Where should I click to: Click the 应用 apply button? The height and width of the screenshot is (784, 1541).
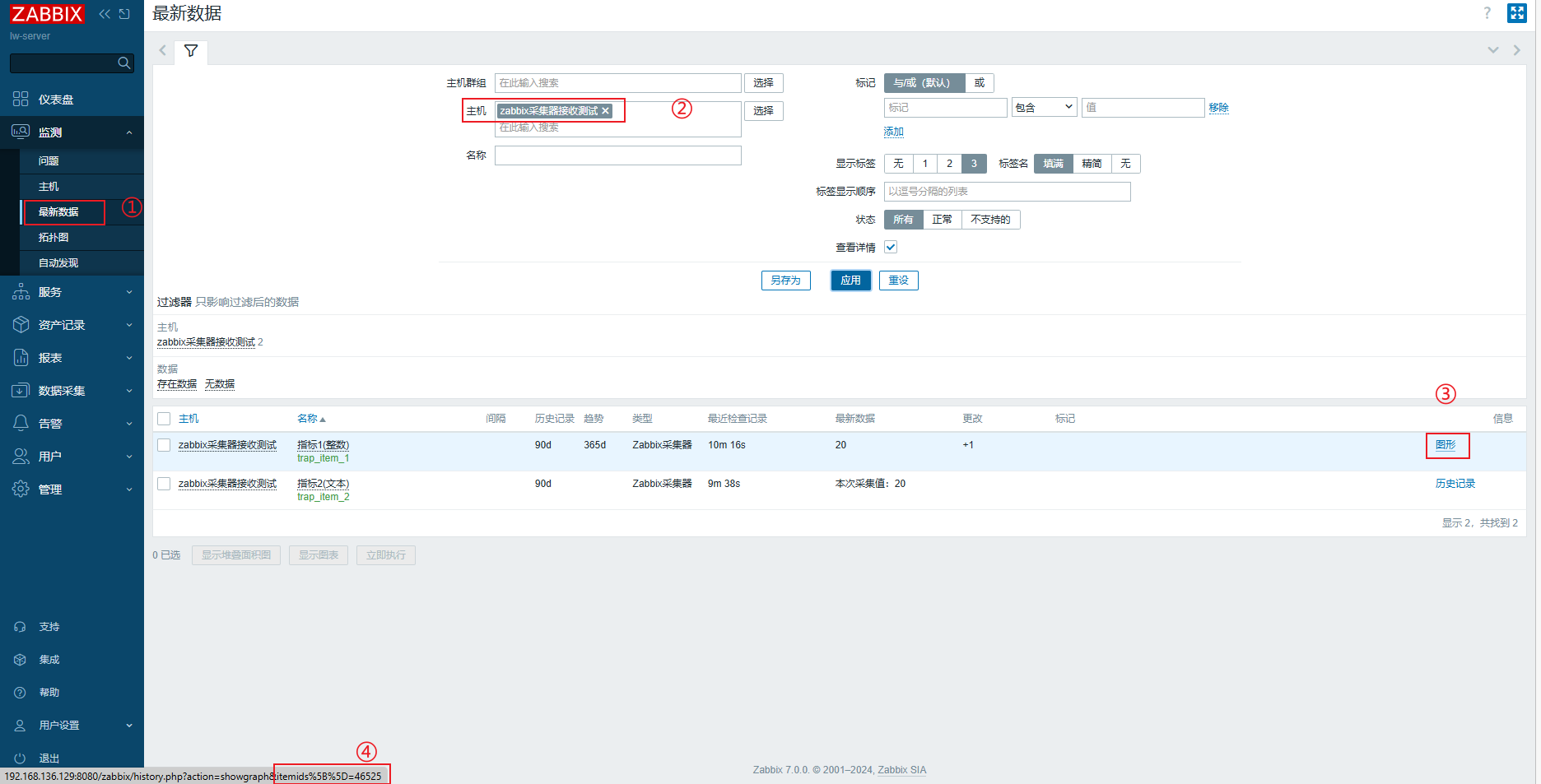(x=850, y=281)
